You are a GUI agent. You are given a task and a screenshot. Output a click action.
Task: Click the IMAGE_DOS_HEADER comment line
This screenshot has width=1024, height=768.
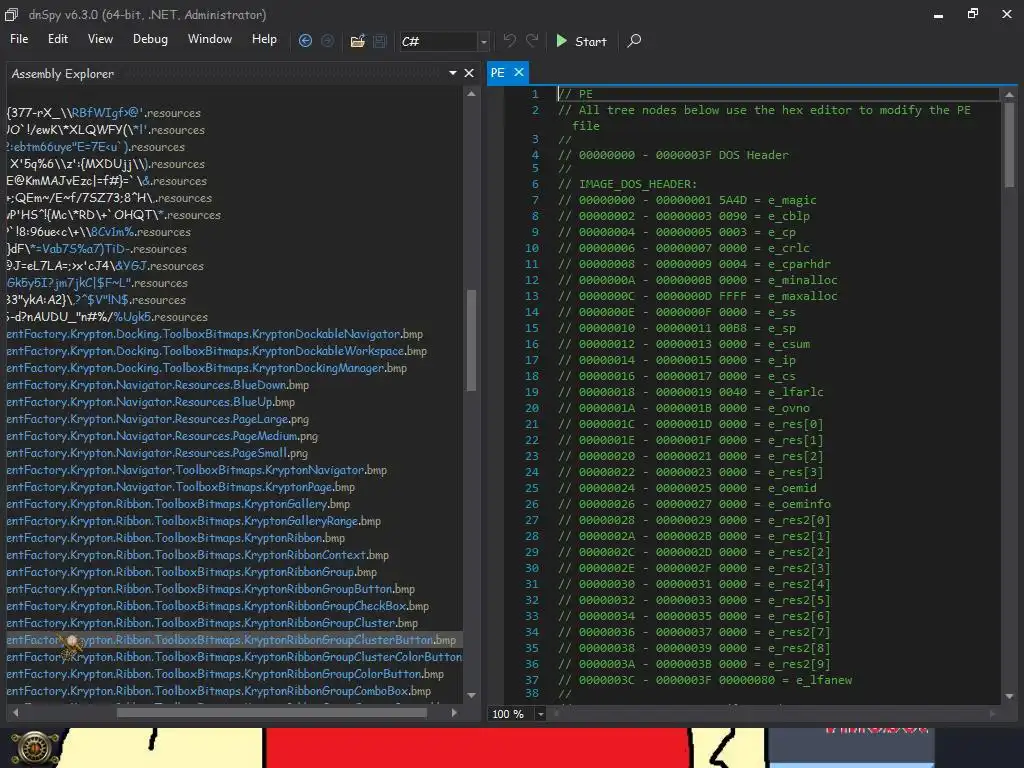pos(627,184)
